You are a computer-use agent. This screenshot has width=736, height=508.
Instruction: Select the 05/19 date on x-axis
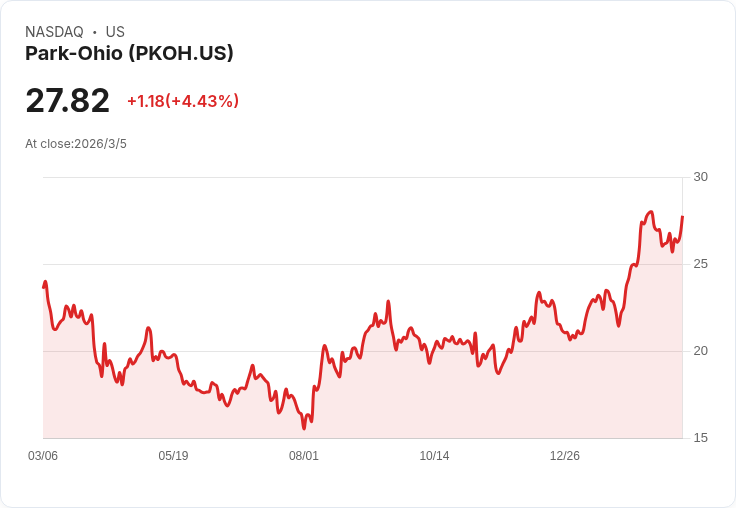173,456
